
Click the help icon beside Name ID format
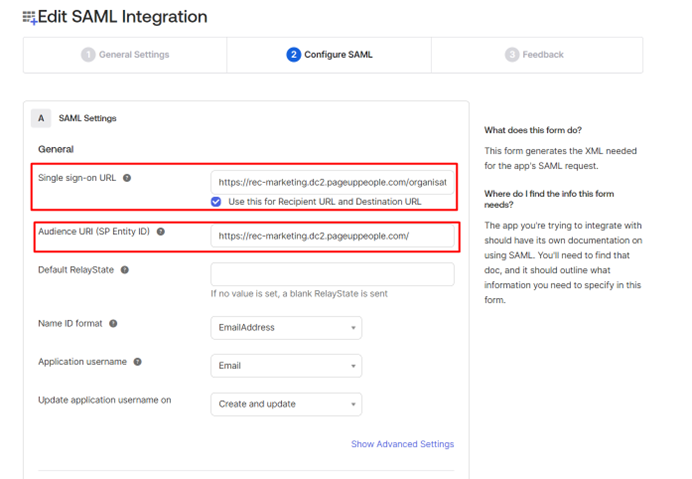[x=113, y=324]
